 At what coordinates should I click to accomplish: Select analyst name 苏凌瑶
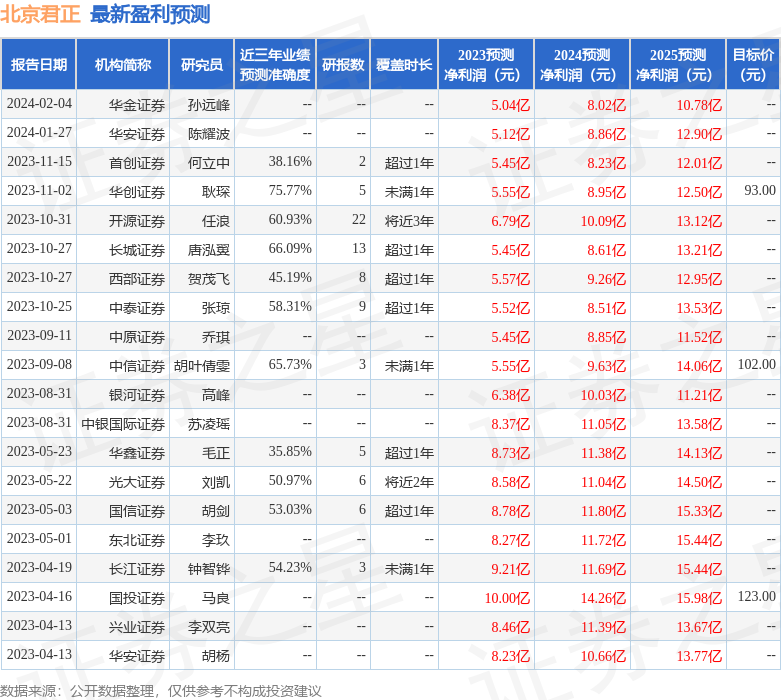pos(209,423)
